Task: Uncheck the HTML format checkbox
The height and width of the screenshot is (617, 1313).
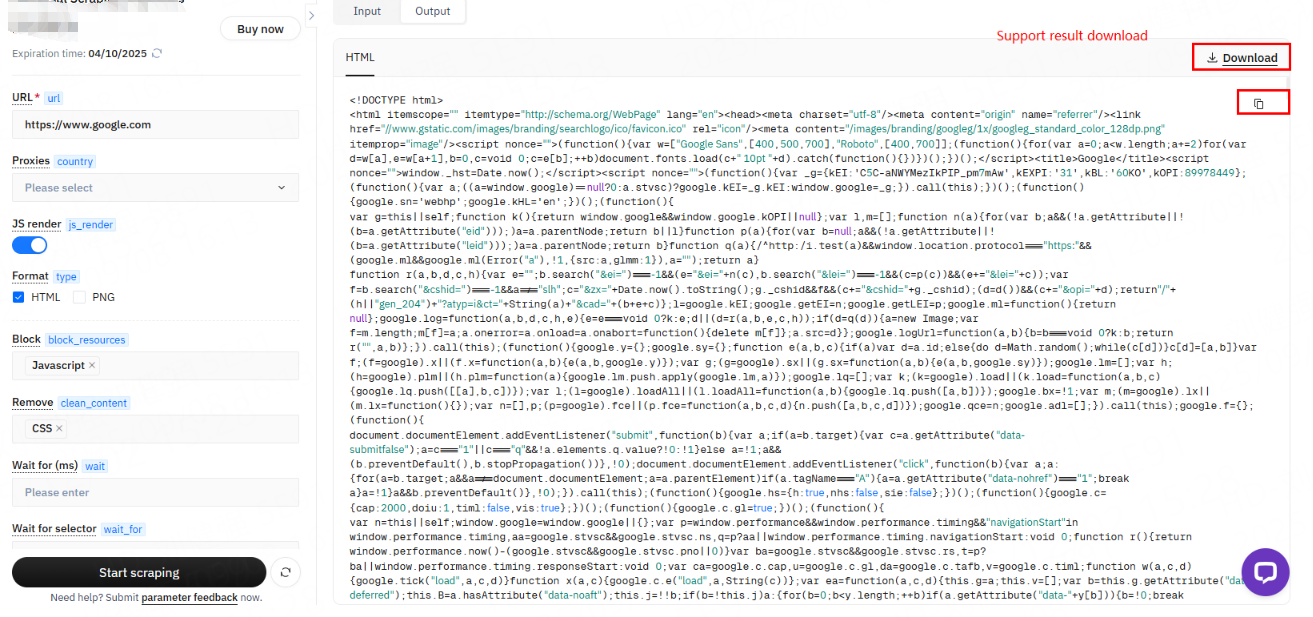Action: (x=19, y=297)
